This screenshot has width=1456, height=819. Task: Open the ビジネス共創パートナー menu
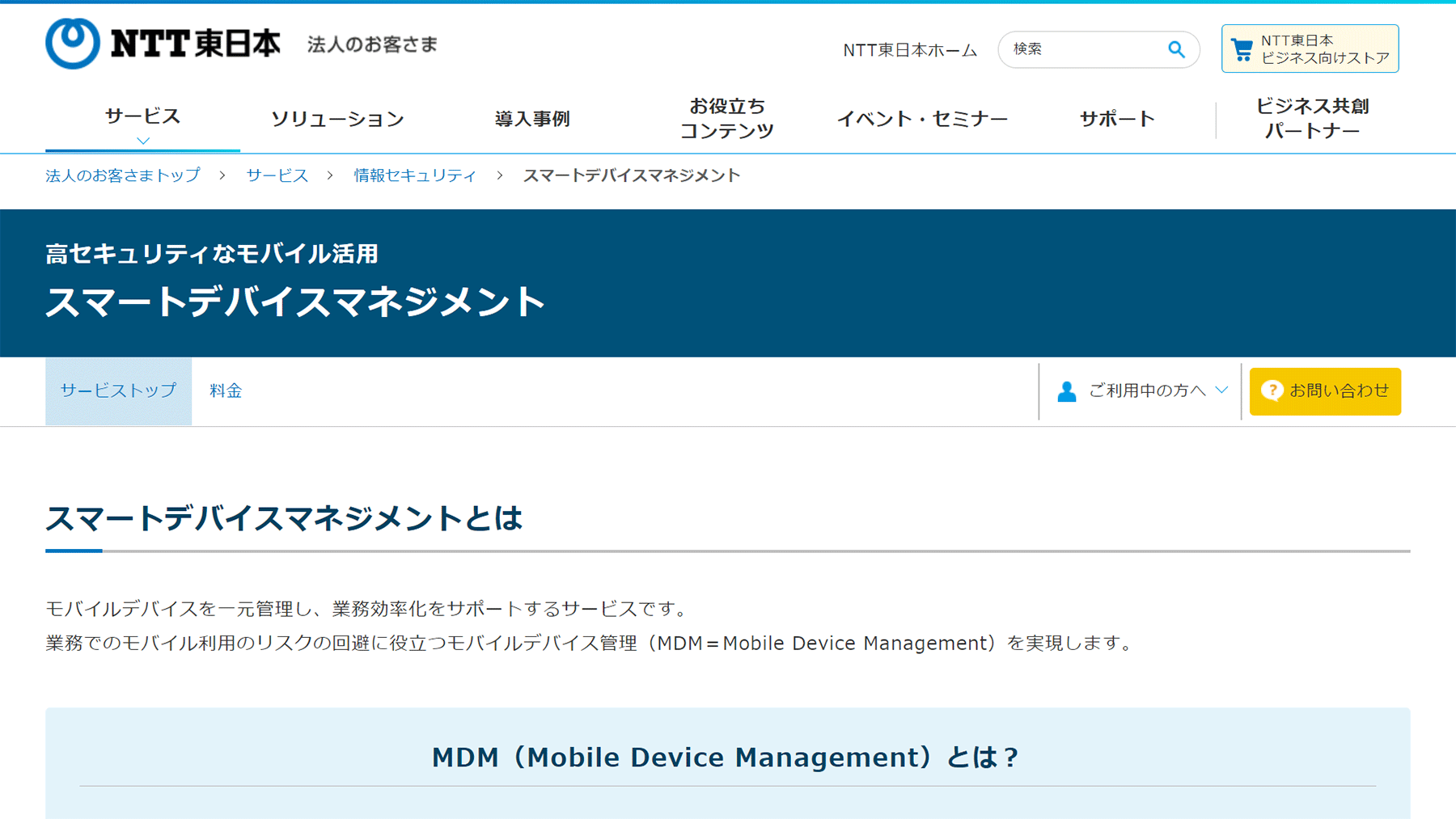(x=1312, y=119)
